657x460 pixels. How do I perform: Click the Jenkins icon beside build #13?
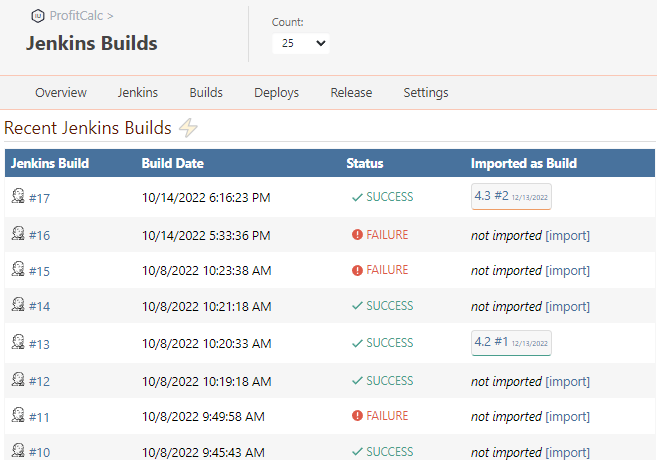click(x=17, y=343)
